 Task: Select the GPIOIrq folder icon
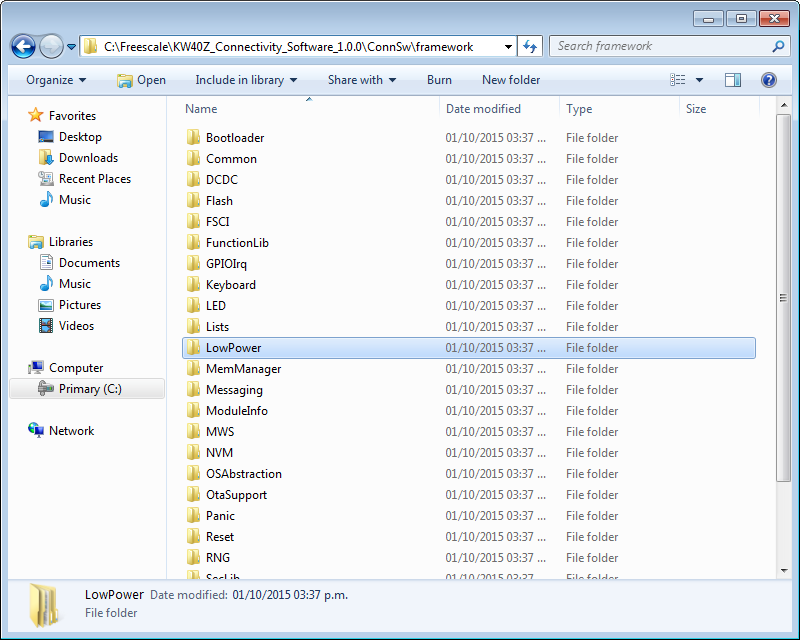point(193,263)
